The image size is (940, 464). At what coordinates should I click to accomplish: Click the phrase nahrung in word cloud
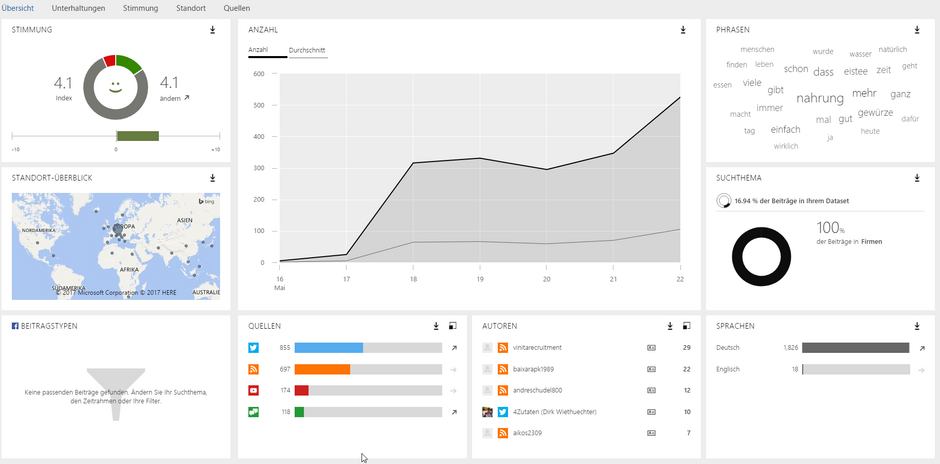coord(820,98)
